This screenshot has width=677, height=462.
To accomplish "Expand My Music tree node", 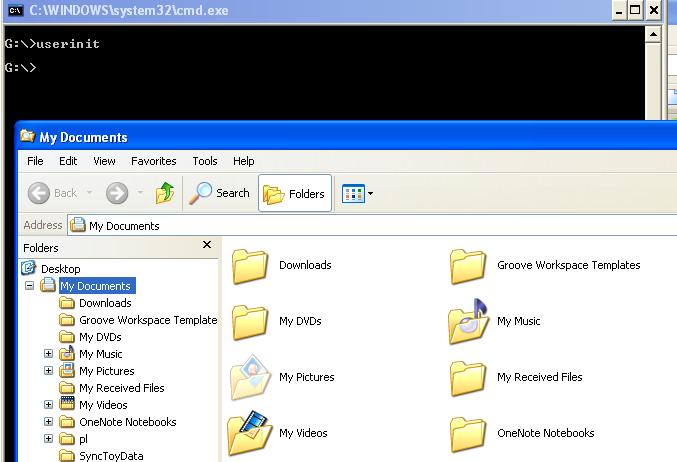I will point(48,354).
